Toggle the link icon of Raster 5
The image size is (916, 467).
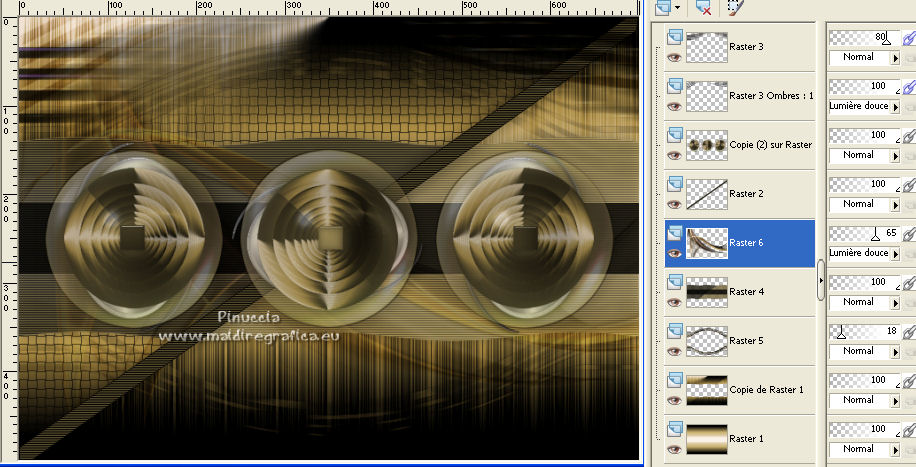point(909,333)
